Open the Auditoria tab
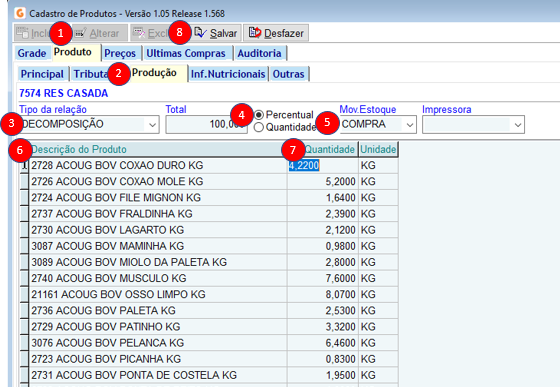 click(259, 53)
